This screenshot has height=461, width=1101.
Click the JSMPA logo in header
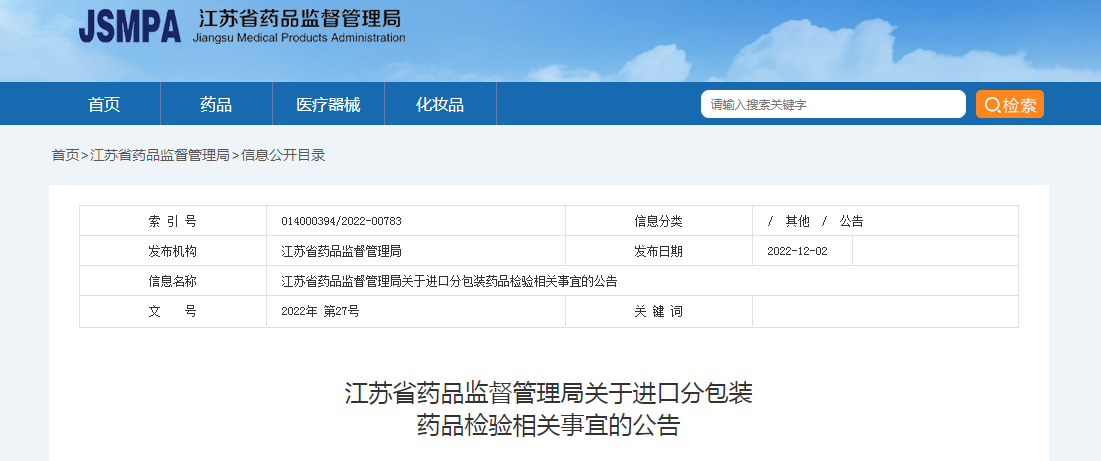point(130,27)
